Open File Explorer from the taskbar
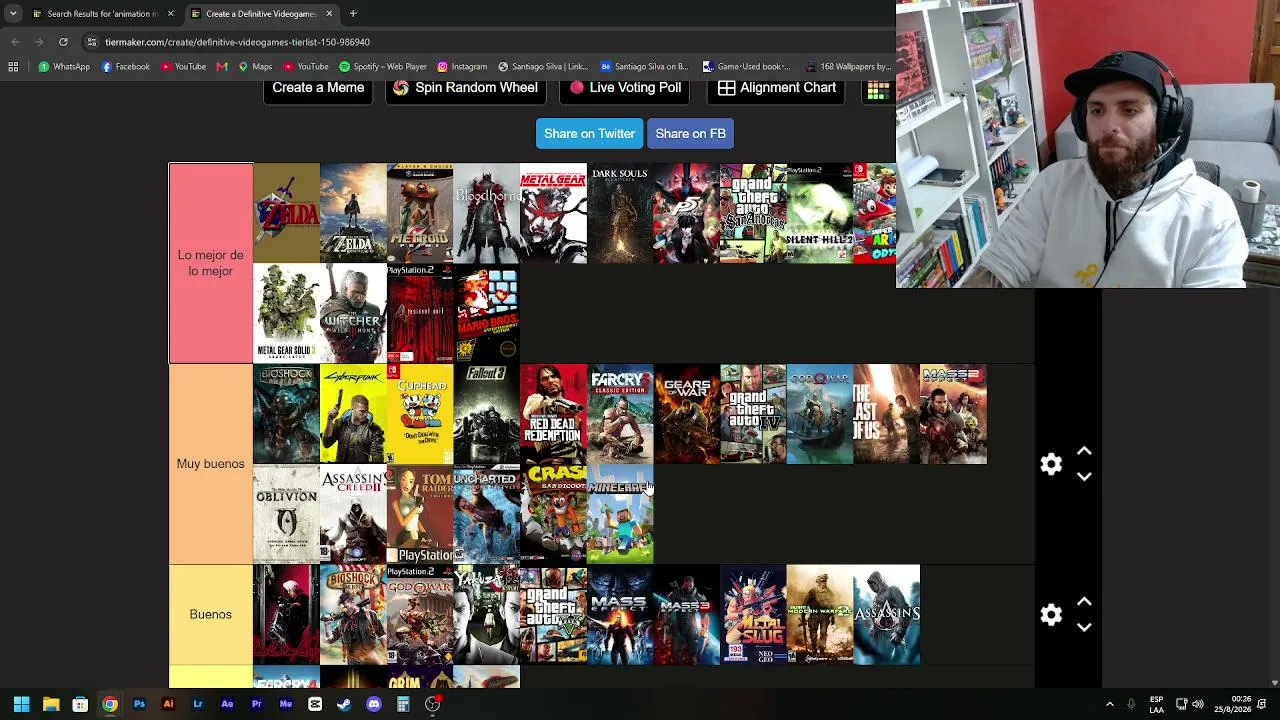The width and height of the screenshot is (1280, 720). (51, 705)
